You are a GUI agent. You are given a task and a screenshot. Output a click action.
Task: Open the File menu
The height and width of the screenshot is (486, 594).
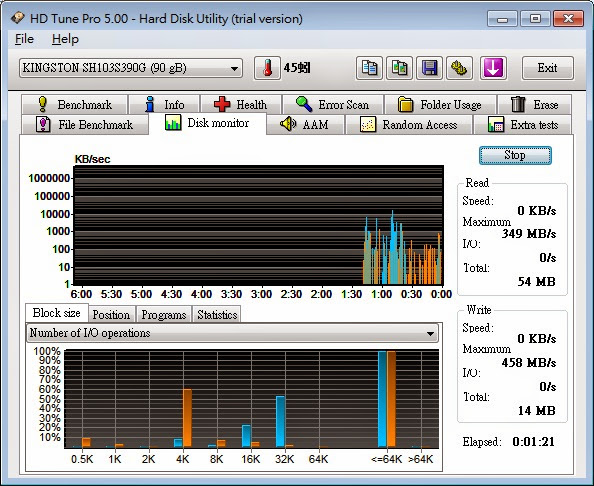pos(25,39)
